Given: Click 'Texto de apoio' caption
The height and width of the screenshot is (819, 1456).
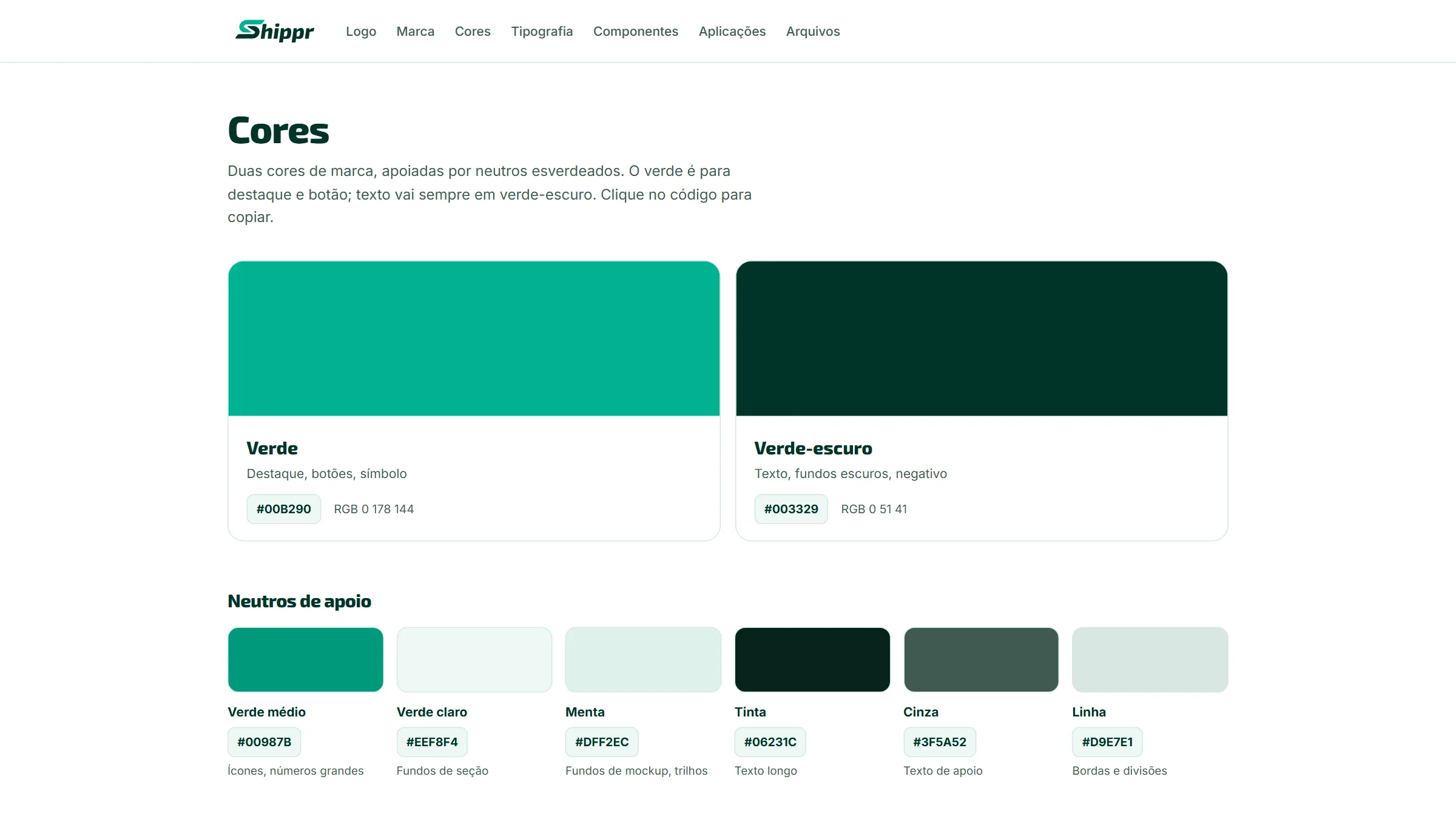Looking at the screenshot, I should pos(943,770).
